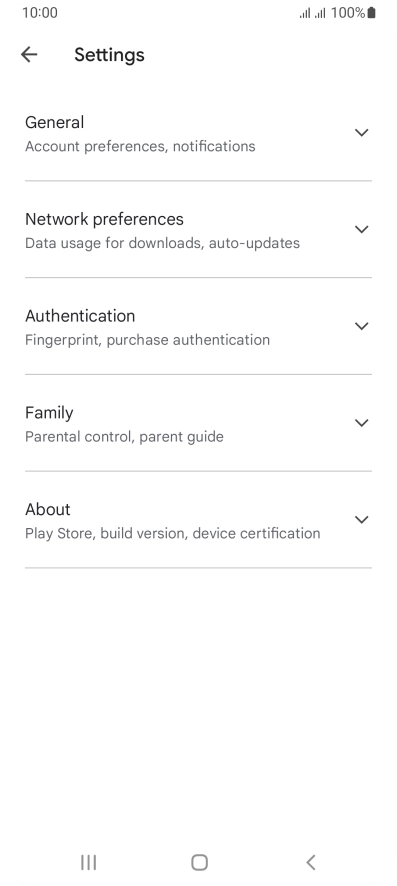Viewport: 397px width, 886px height.
Task: Open the Authentication heading
Action: (80, 316)
